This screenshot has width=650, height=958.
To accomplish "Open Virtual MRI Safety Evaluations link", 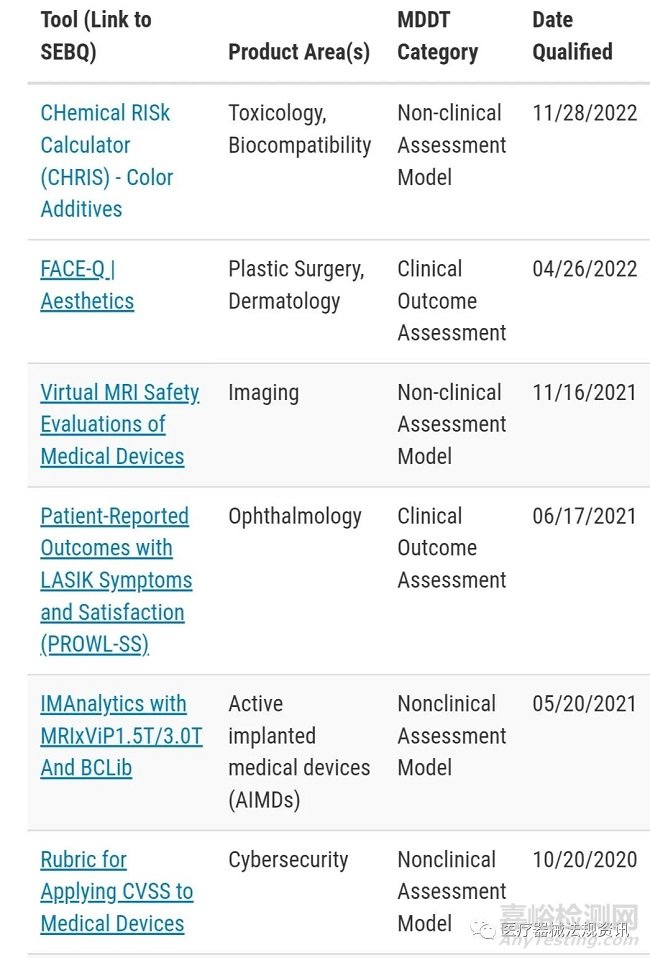I will pyautogui.click(x=119, y=424).
